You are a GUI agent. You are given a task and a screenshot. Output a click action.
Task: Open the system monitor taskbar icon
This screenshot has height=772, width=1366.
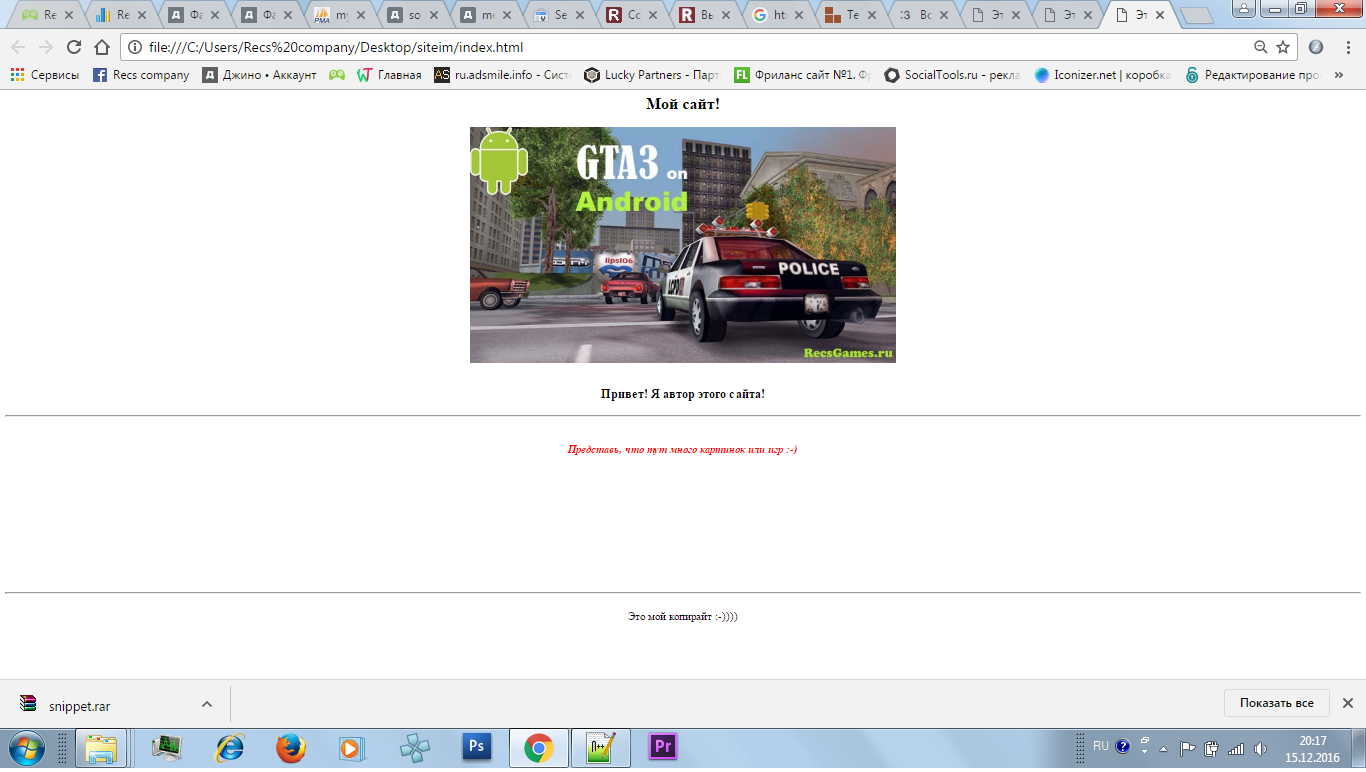coord(167,748)
